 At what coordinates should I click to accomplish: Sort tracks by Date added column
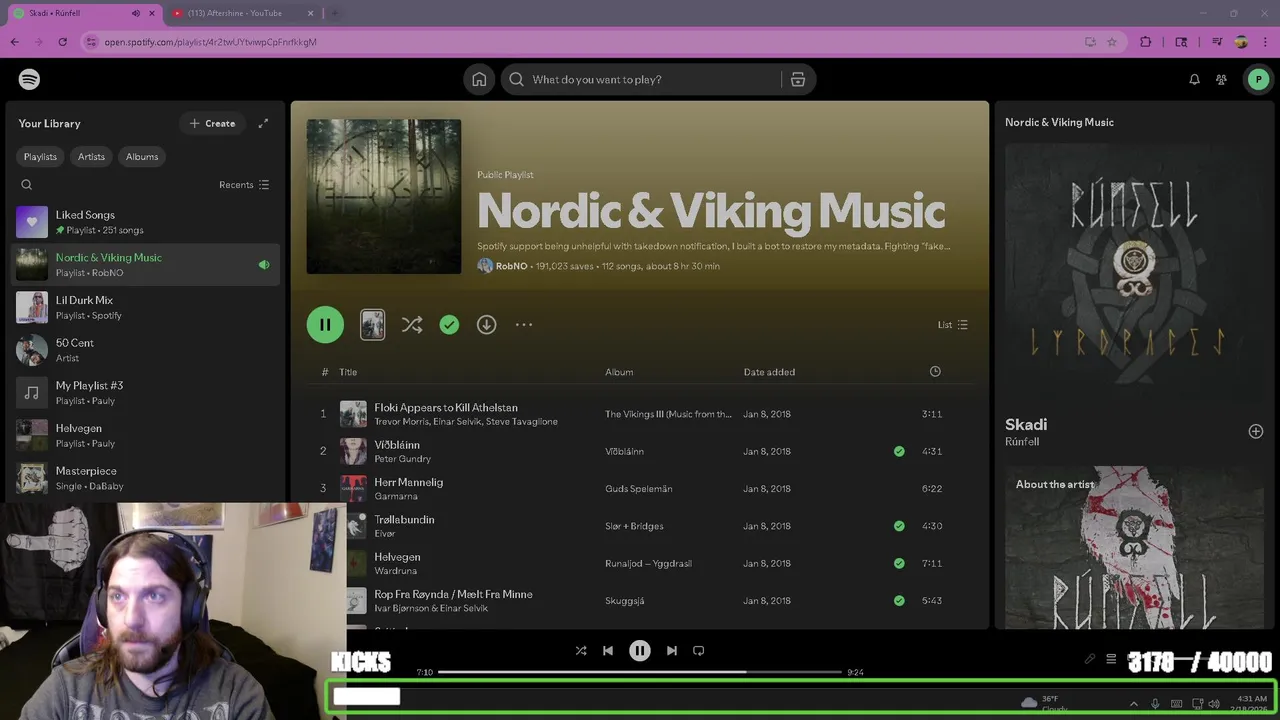click(769, 372)
